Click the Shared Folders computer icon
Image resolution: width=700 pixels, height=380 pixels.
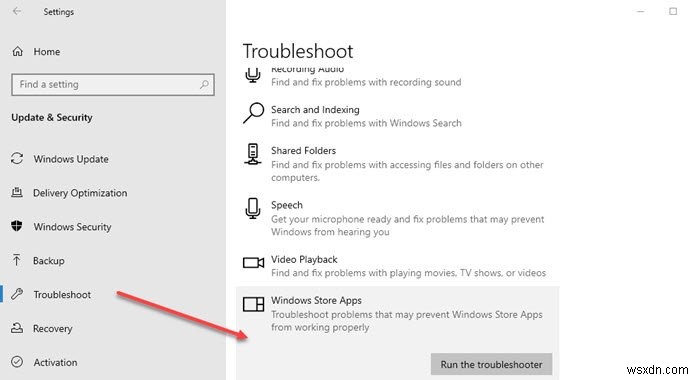click(x=253, y=154)
